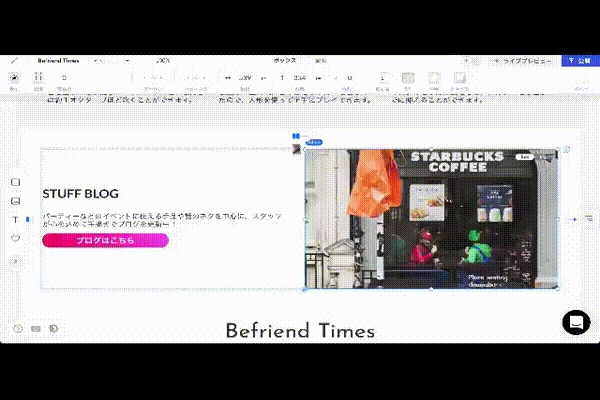
Task: Select the ボックス tab
Action: 285,60
